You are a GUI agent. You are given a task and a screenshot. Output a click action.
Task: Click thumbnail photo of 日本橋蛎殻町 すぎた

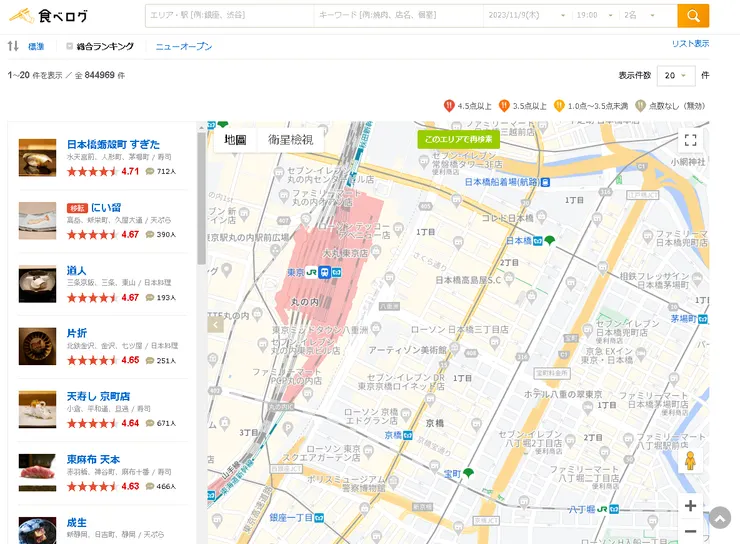(x=37, y=158)
